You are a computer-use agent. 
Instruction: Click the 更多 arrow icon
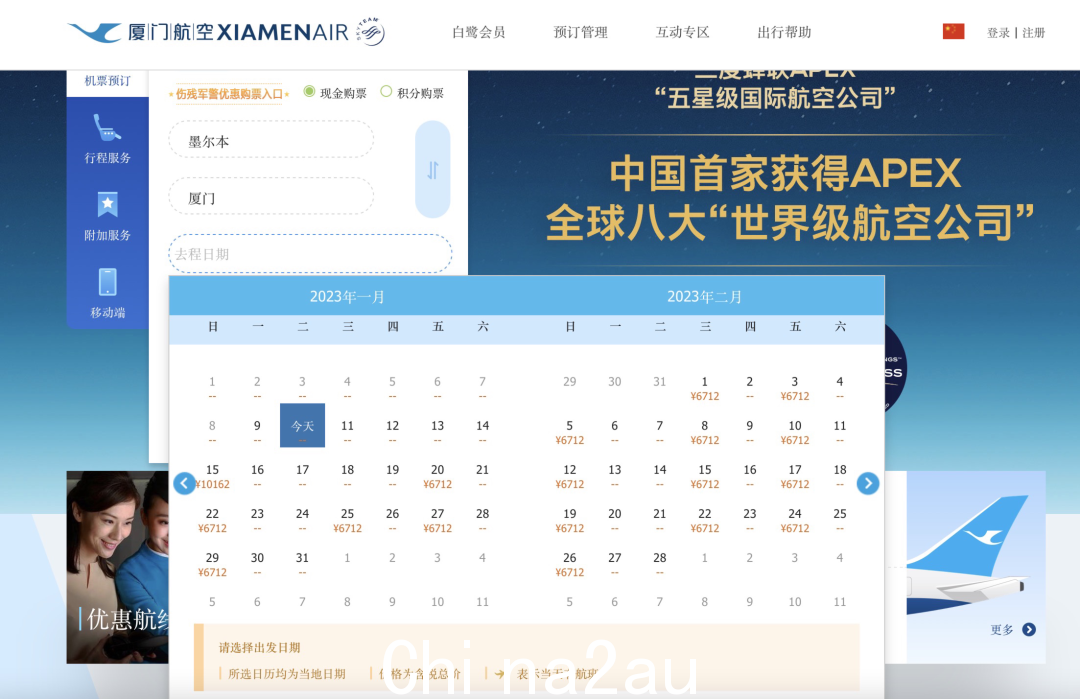coord(1029,629)
